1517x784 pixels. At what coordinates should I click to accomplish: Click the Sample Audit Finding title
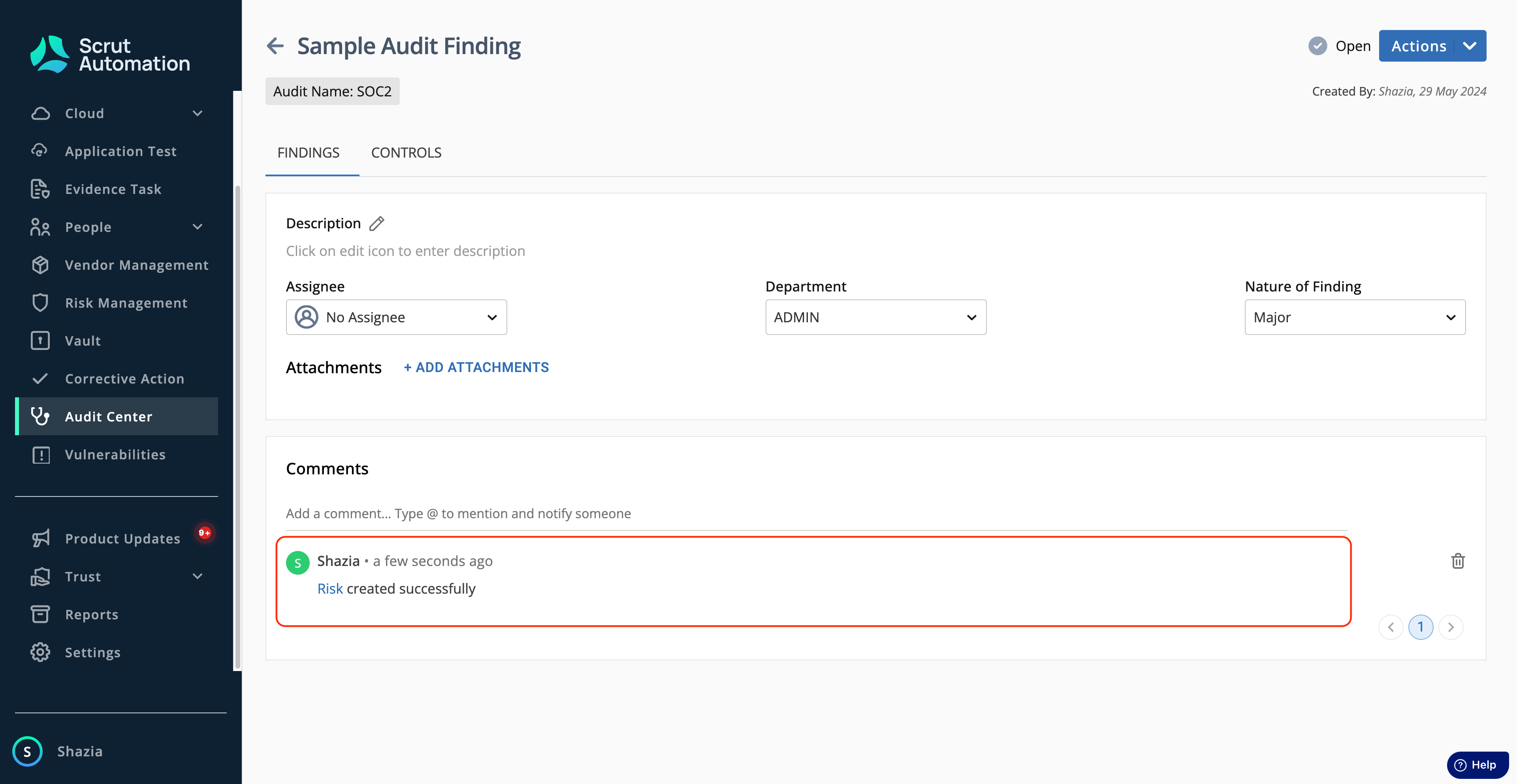[x=409, y=46]
